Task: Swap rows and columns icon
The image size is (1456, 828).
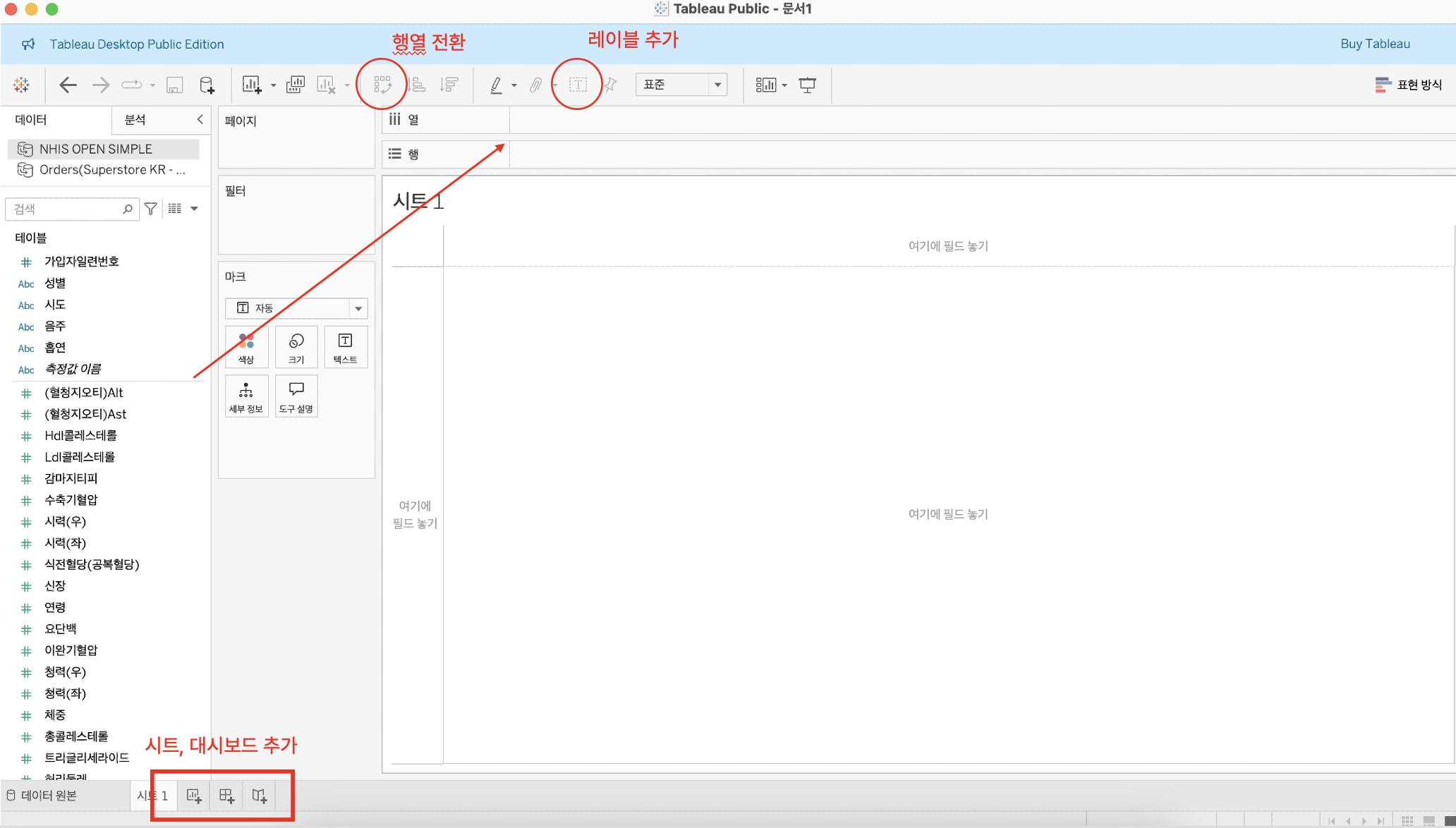Action: point(382,85)
